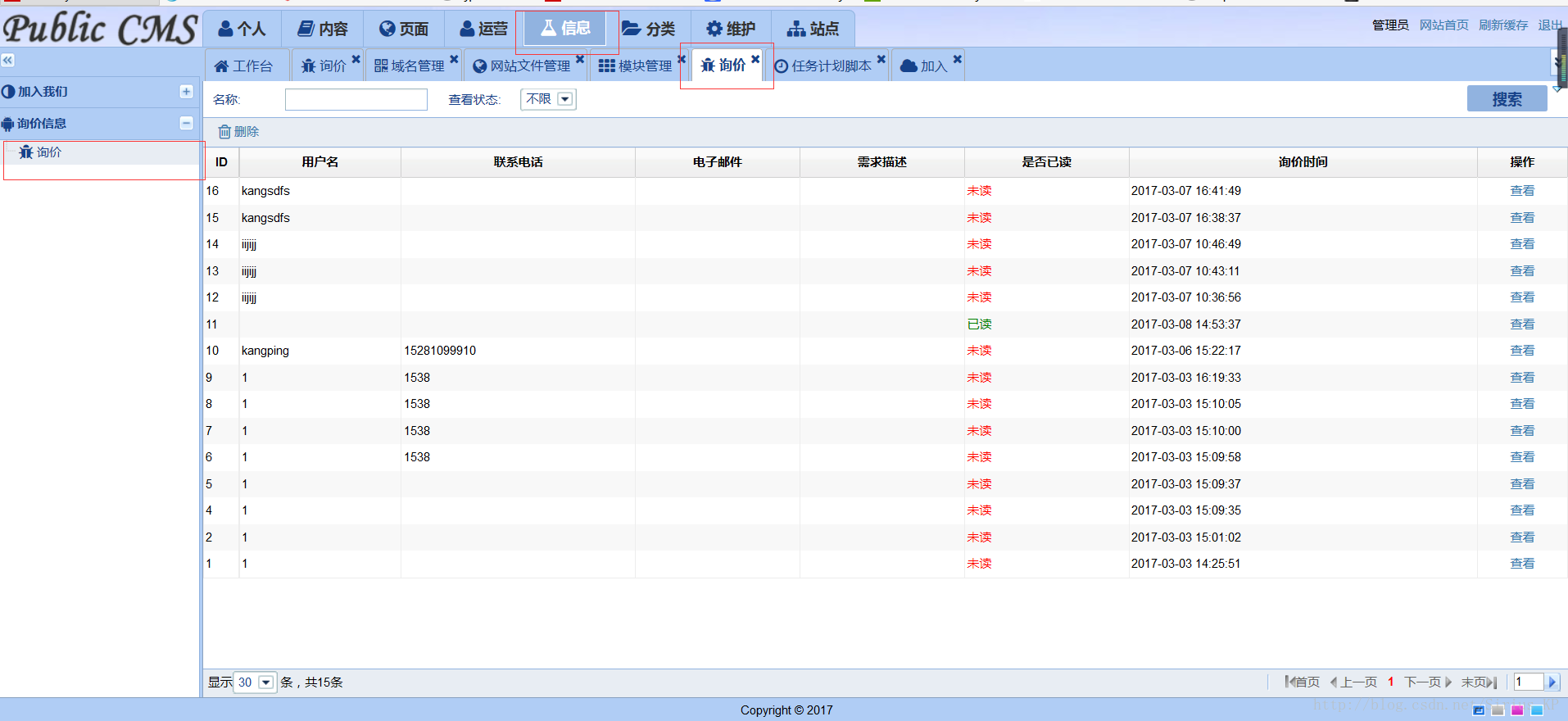Click the 搜索 button
1568x721 pixels.
[1507, 98]
